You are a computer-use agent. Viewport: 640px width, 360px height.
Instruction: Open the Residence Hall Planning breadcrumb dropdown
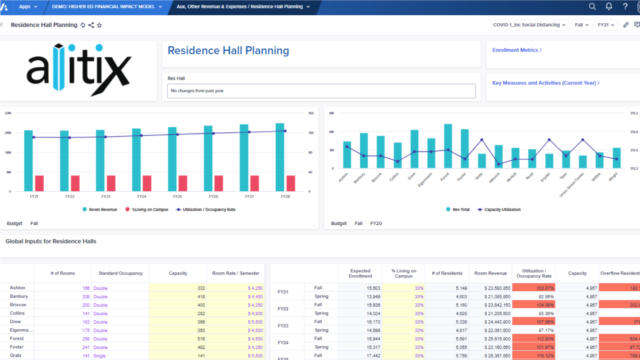pyautogui.click(x=243, y=7)
